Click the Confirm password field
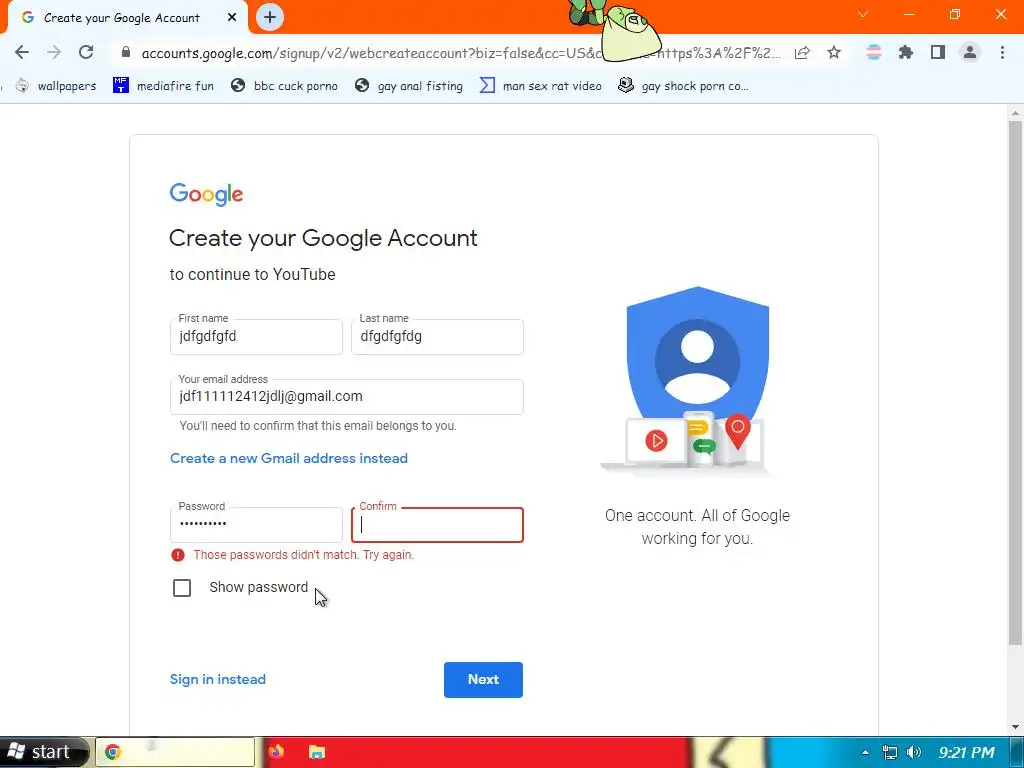This screenshot has height=768, width=1024. pyautogui.click(x=437, y=525)
